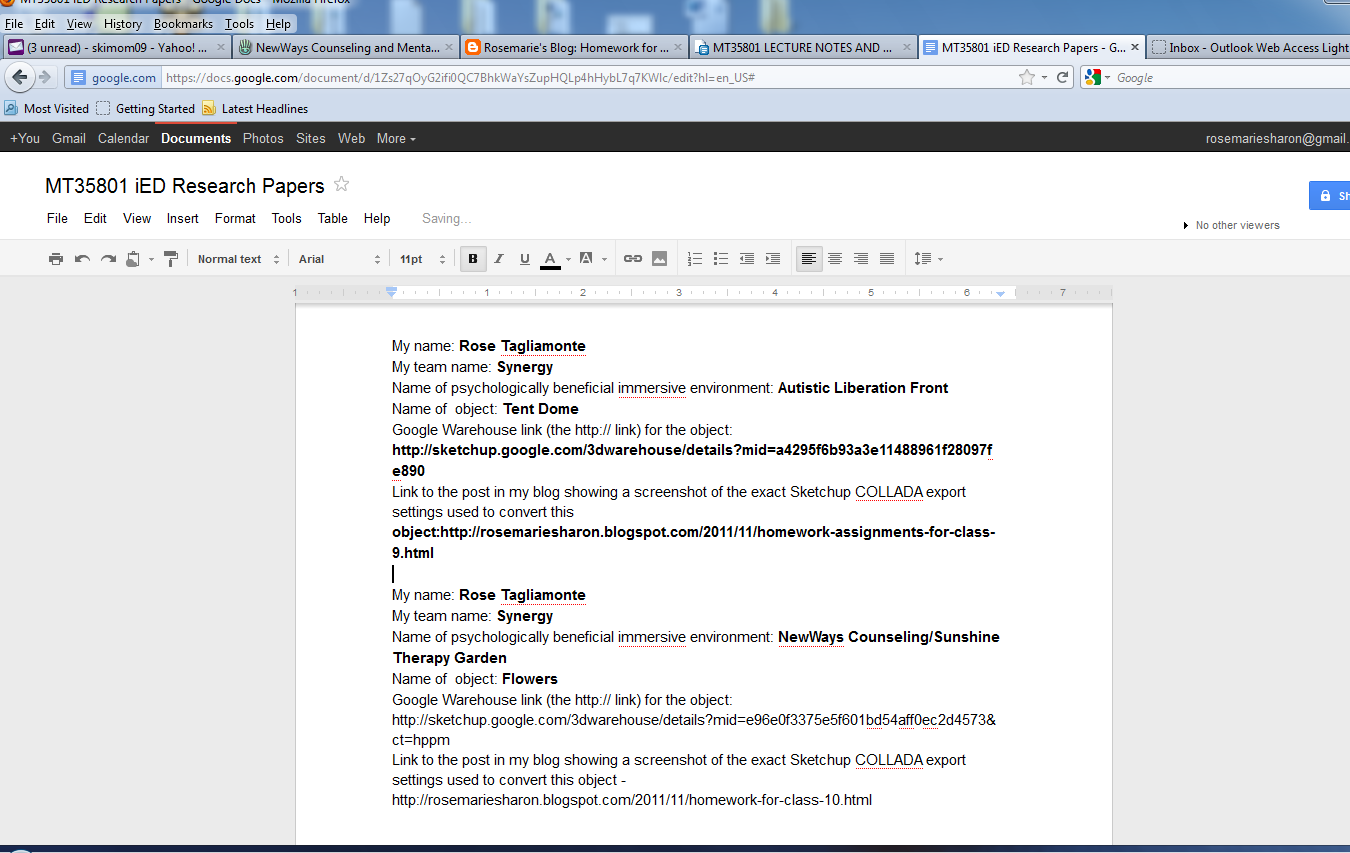Select Left align

(x=809, y=259)
